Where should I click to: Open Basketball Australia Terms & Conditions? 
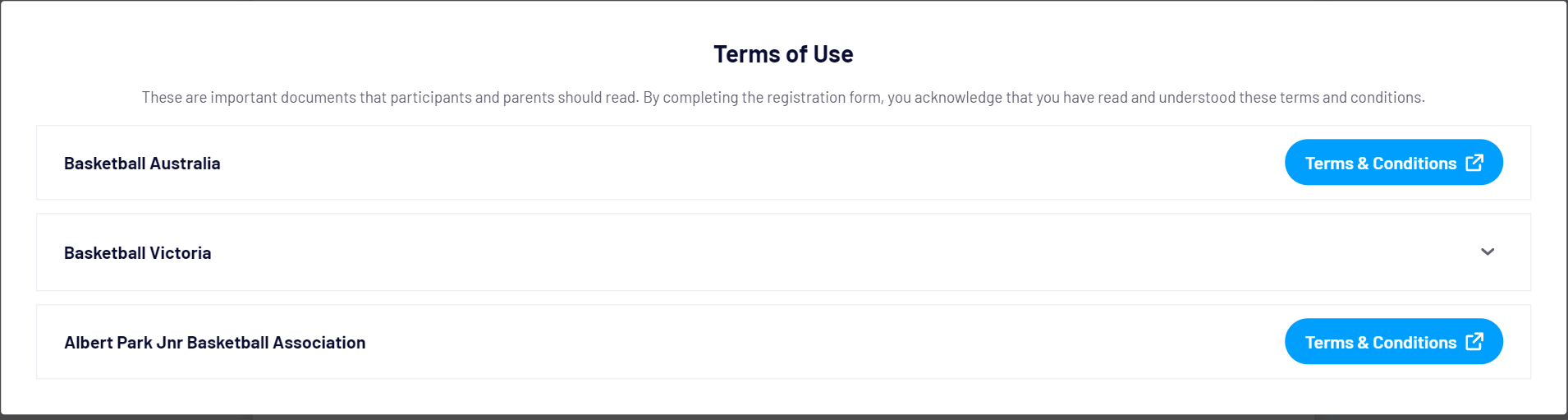[1381, 163]
